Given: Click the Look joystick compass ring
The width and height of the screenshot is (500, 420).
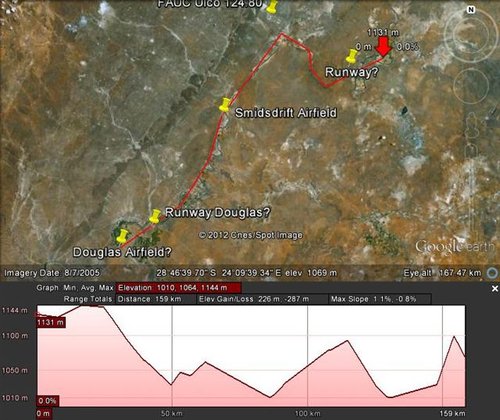Looking at the screenshot, I should pyautogui.click(x=470, y=35).
